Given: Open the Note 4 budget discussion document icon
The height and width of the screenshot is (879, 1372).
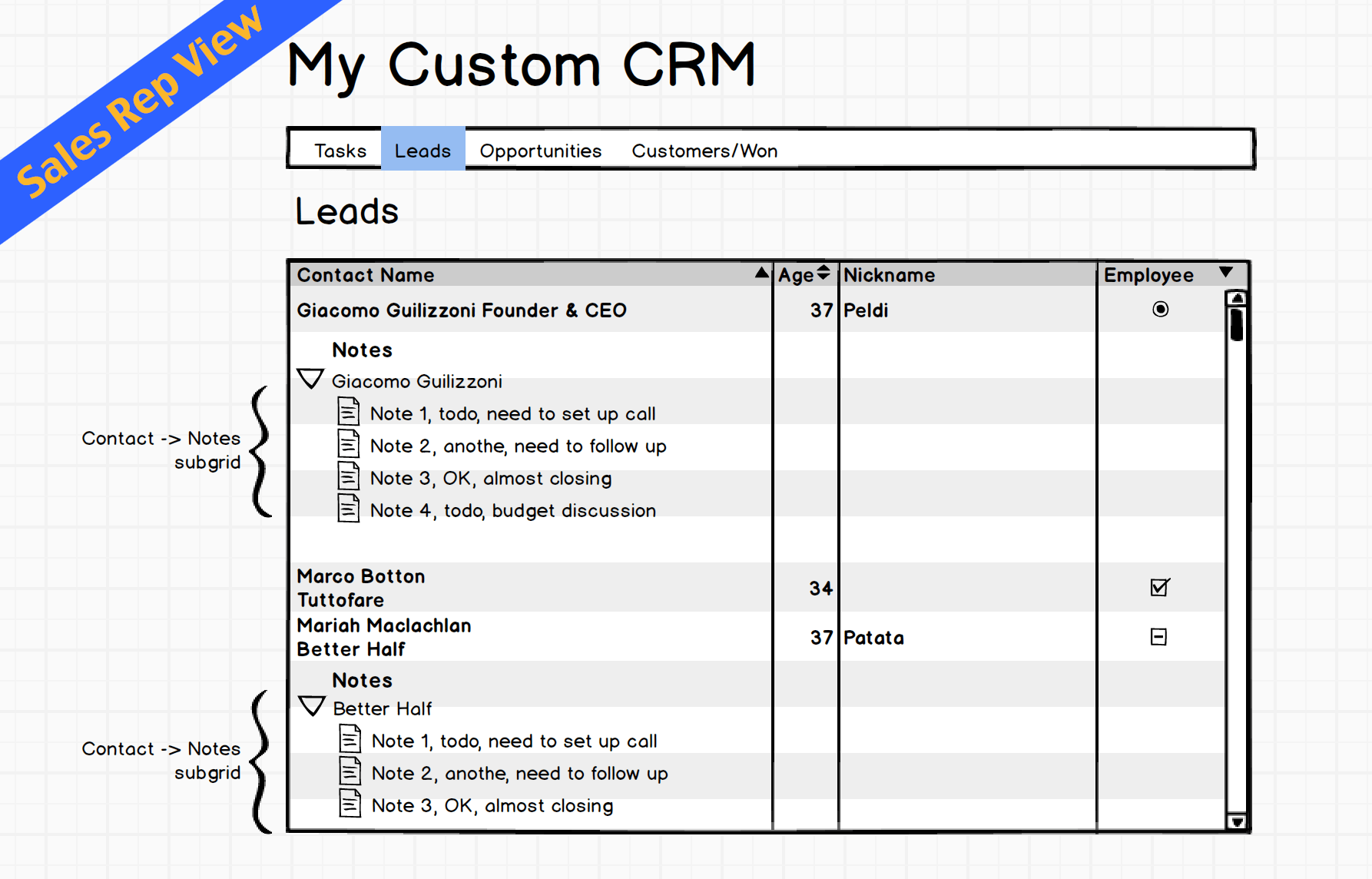Looking at the screenshot, I should [x=349, y=509].
